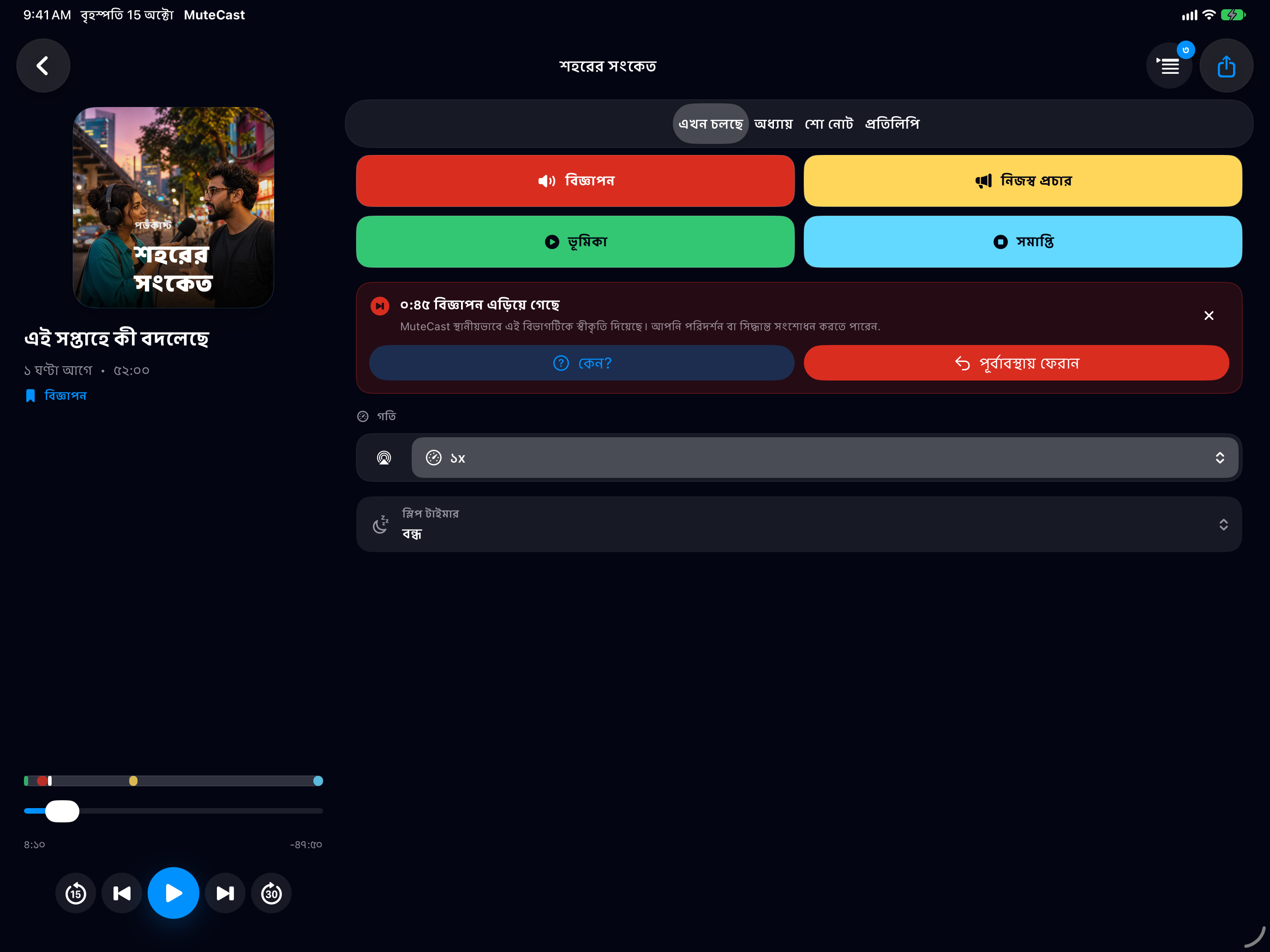1270x952 pixels.
Task: Tap the episode title এই সপ্তাহে কী বদলেছে
Action: point(117,338)
